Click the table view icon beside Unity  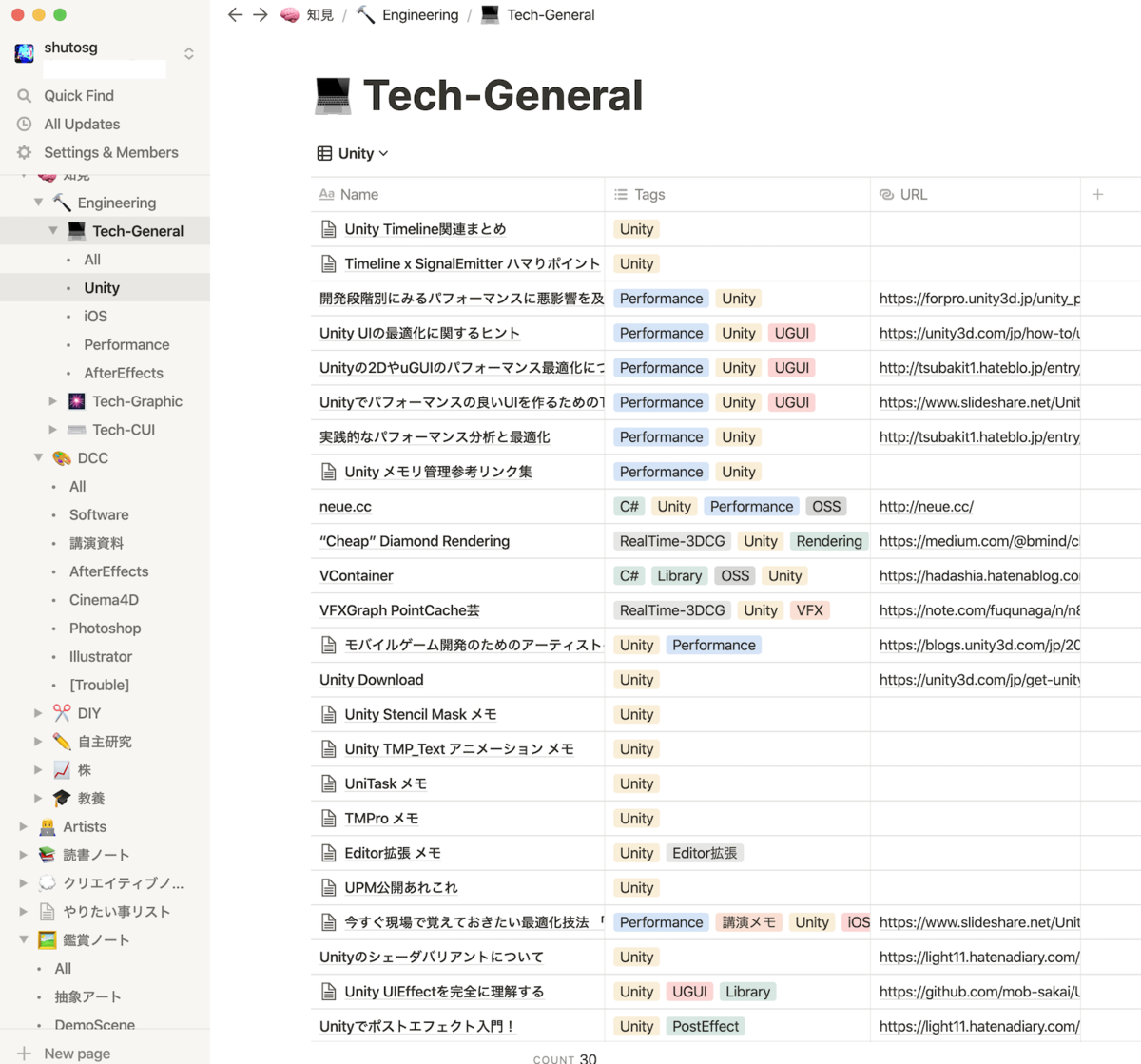pos(324,154)
